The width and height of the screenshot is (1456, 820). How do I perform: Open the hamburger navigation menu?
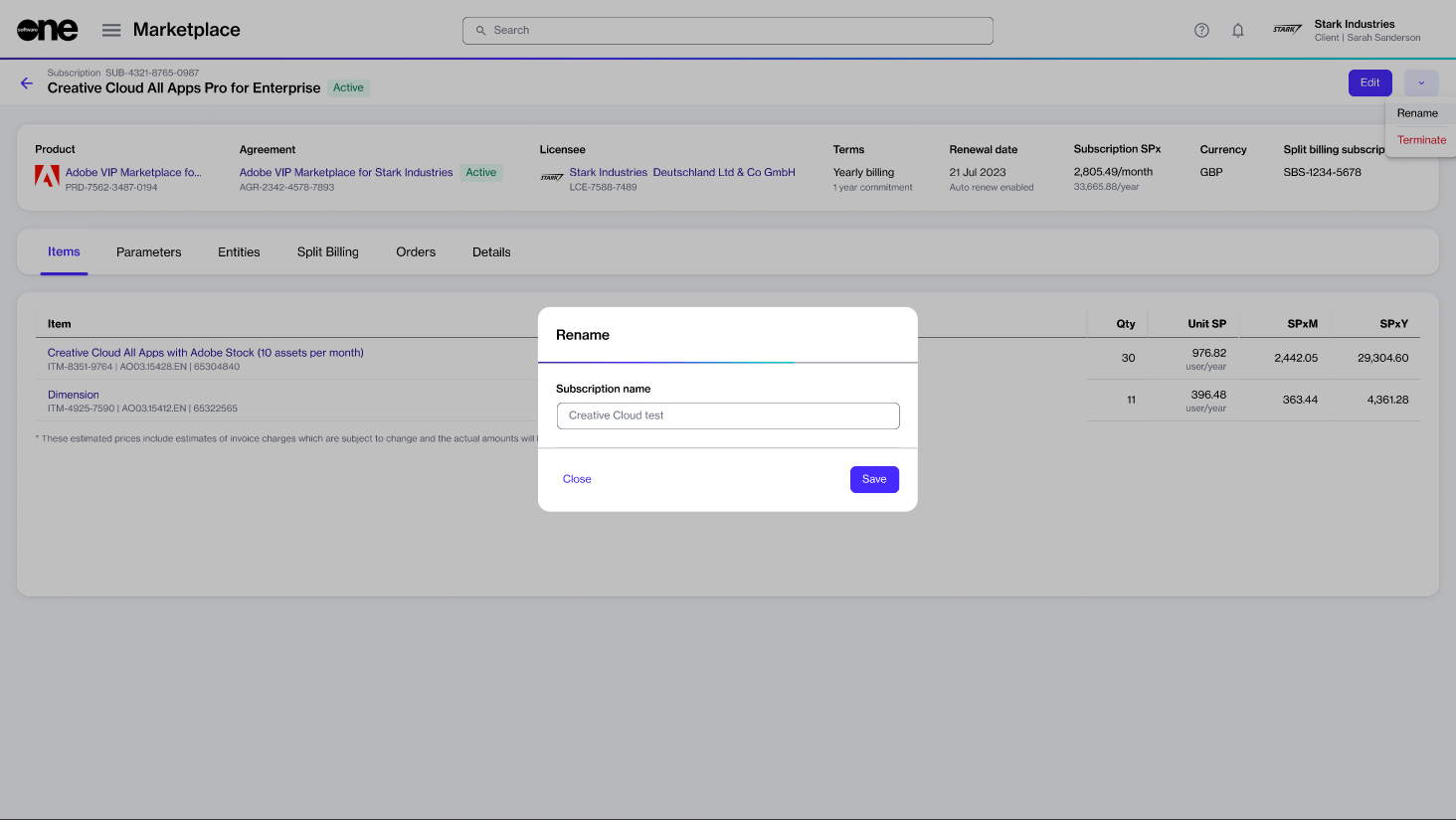pyautogui.click(x=111, y=30)
